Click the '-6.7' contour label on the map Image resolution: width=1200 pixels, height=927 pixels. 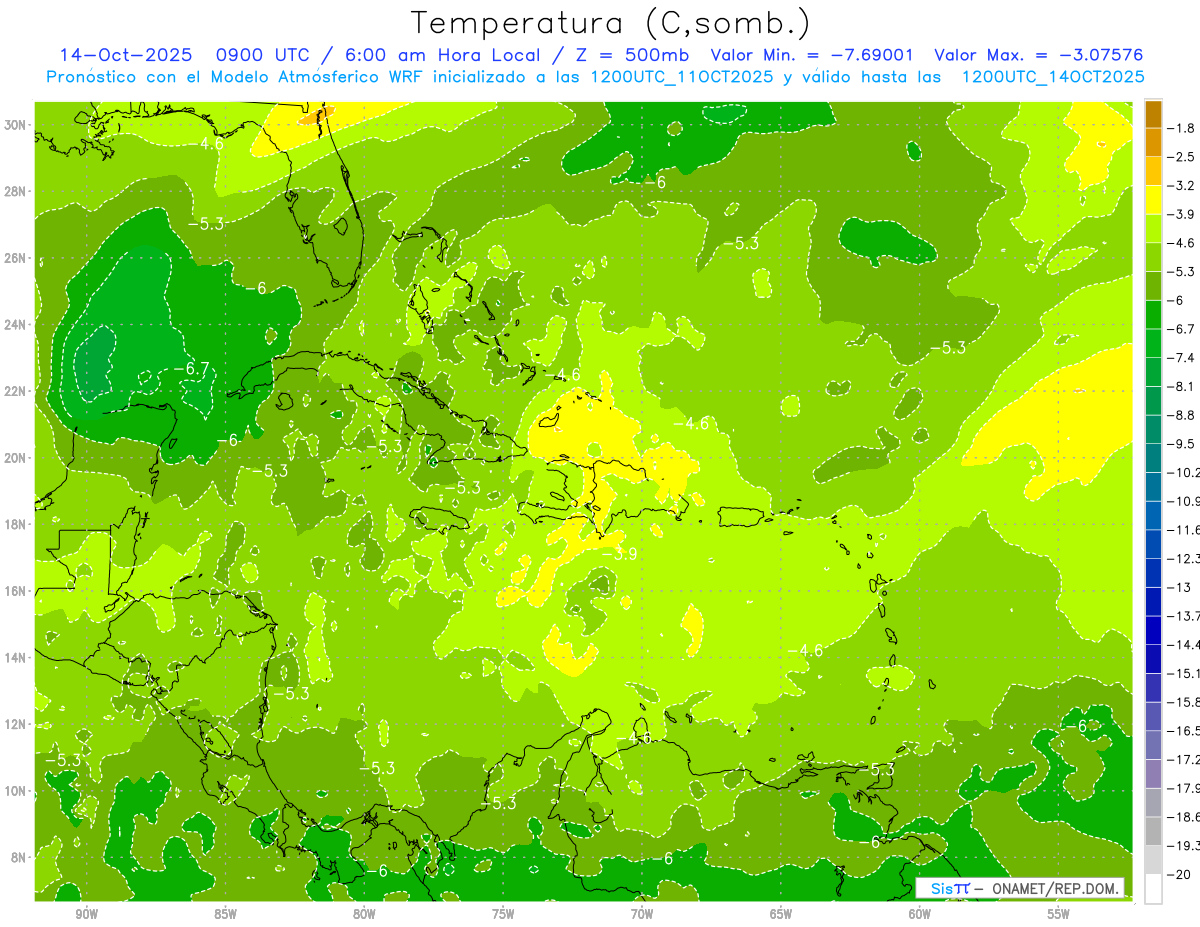pos(191,369)
